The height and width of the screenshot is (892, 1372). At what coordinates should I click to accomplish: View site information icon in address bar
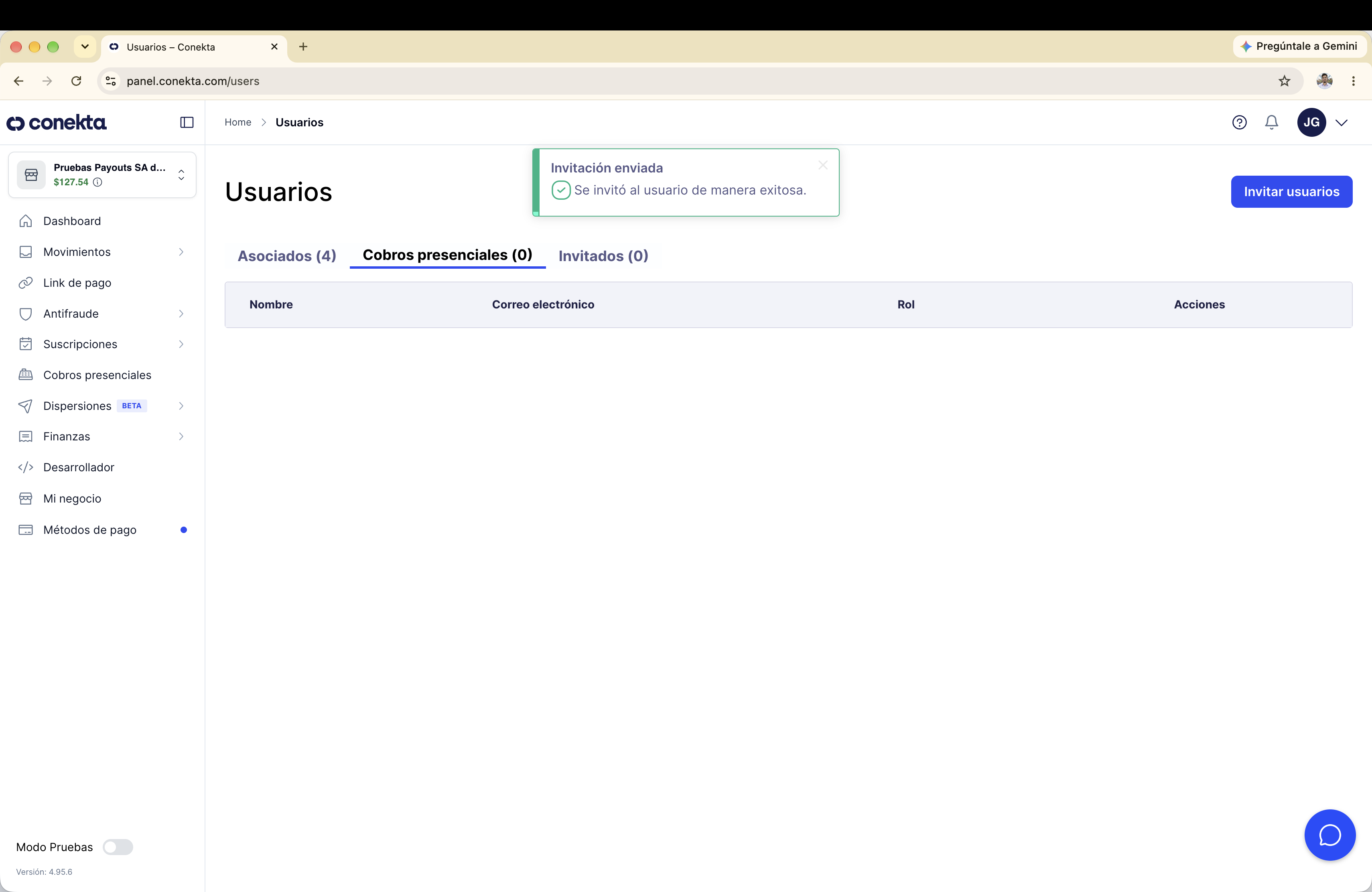pyautogui.click(x=111, y=81)
